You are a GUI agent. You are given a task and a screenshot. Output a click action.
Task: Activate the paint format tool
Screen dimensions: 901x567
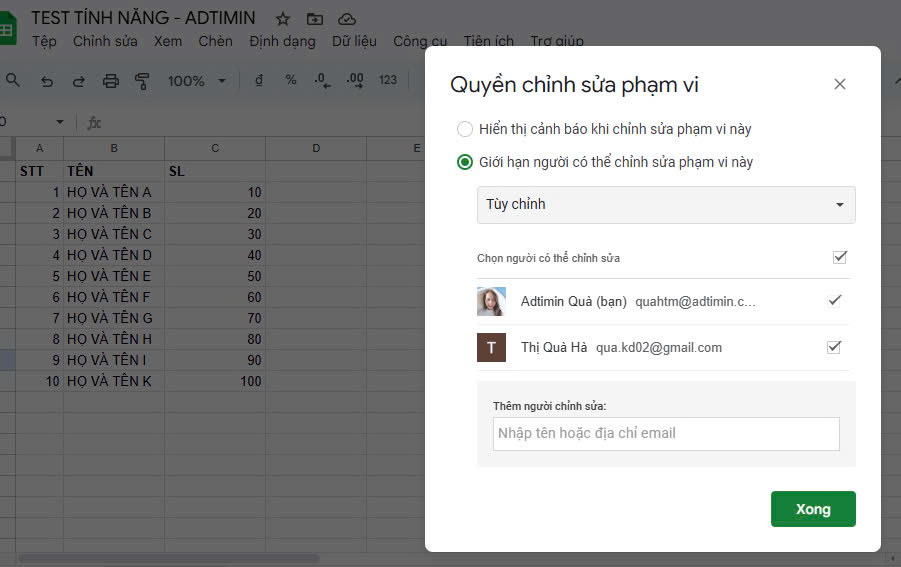(142, 81)
